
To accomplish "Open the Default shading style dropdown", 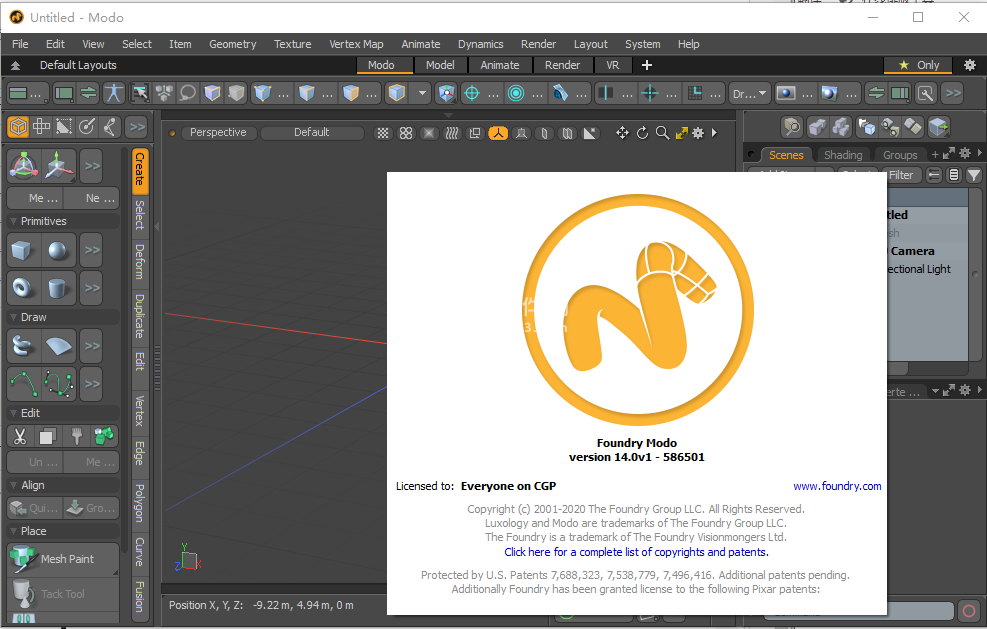I will (312, 132).
